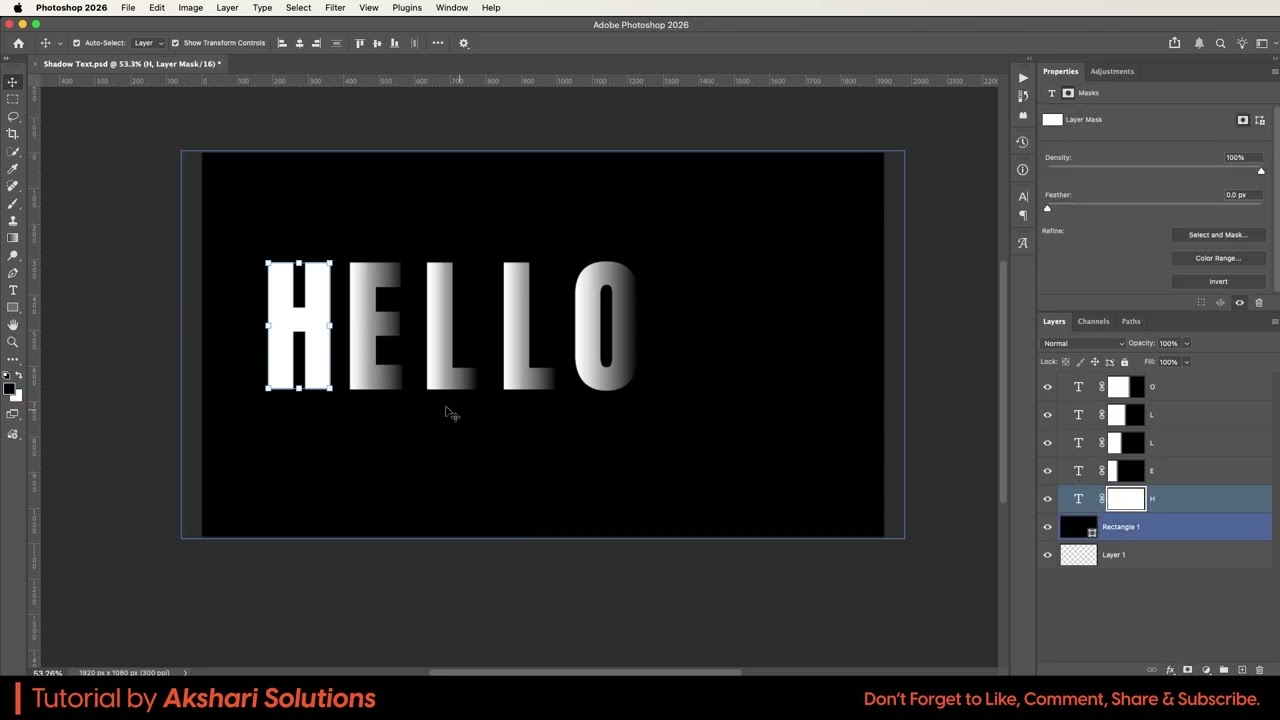Switch to the Channels tab
Image resolution: width=1280 pixels, height=720 pixels.
1093,322
